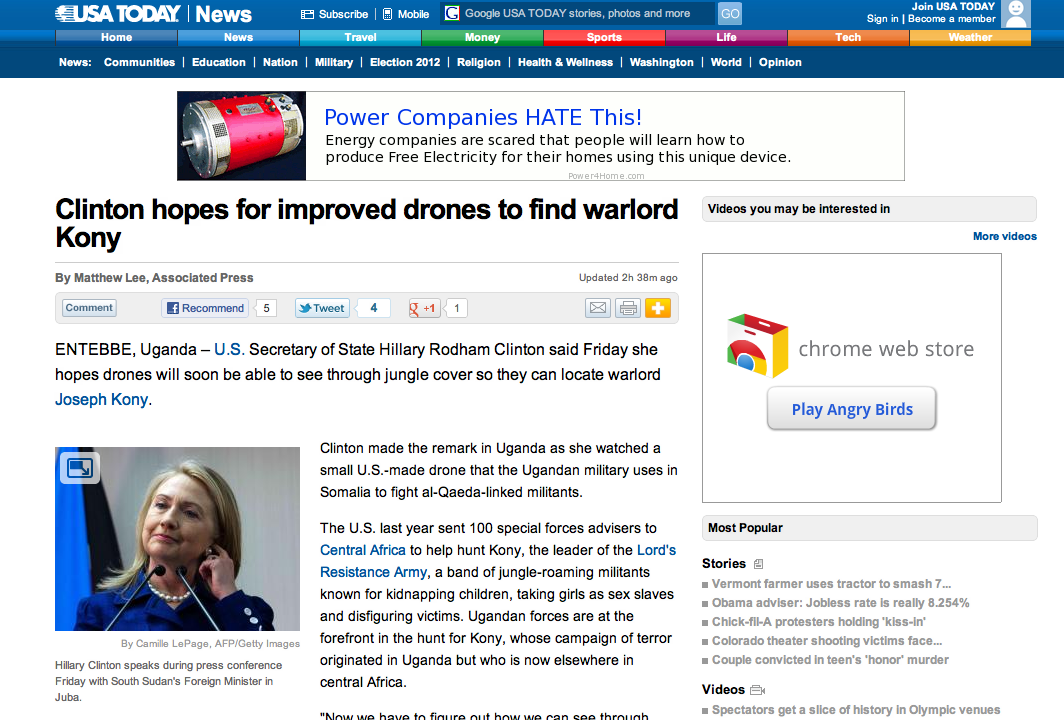
Task: Open story Obama adviser: Jobless rate is really 8.254%
Action: tap(840, 603)
